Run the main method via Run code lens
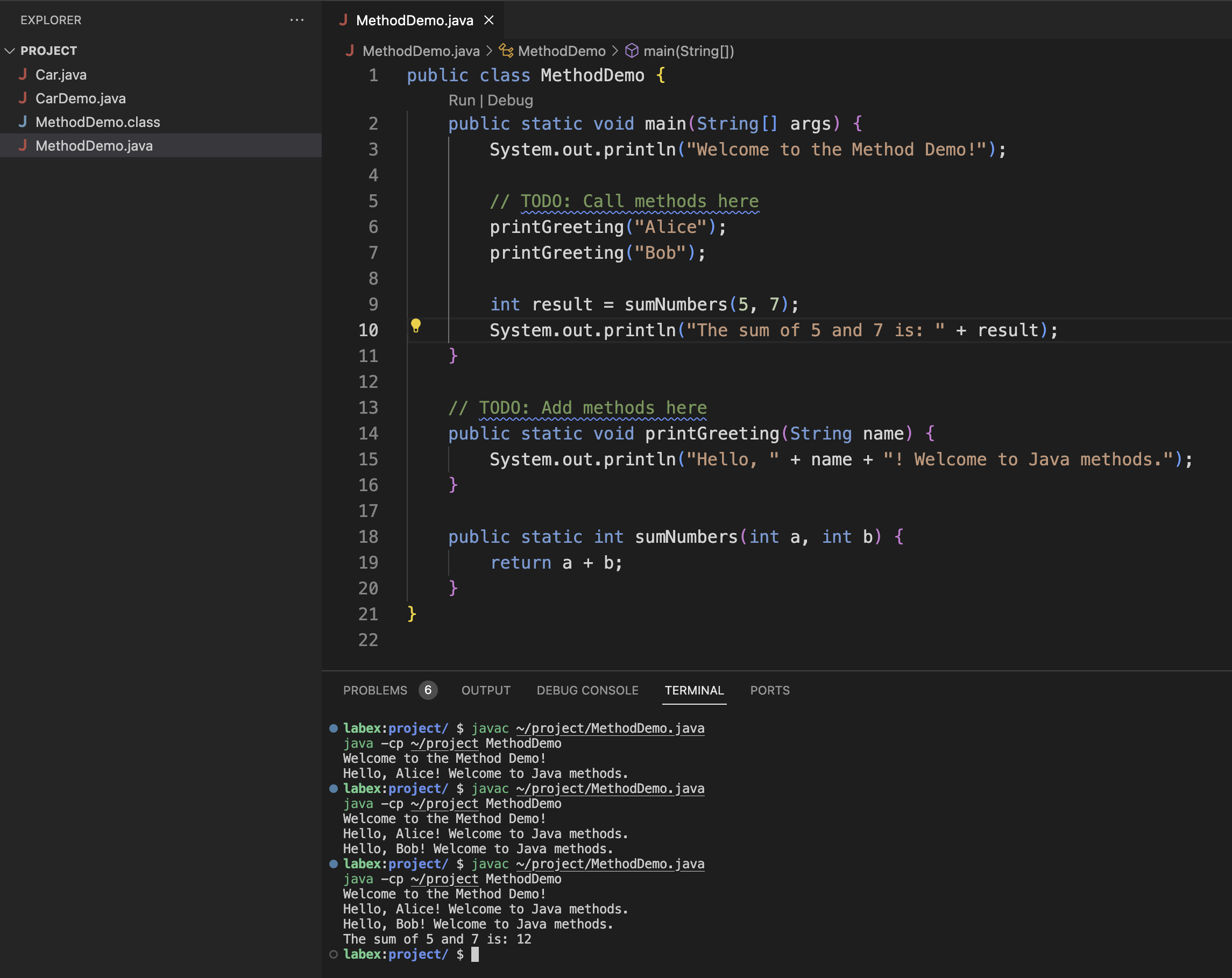The image size is (1232, 978). click(x=462, y=100)
